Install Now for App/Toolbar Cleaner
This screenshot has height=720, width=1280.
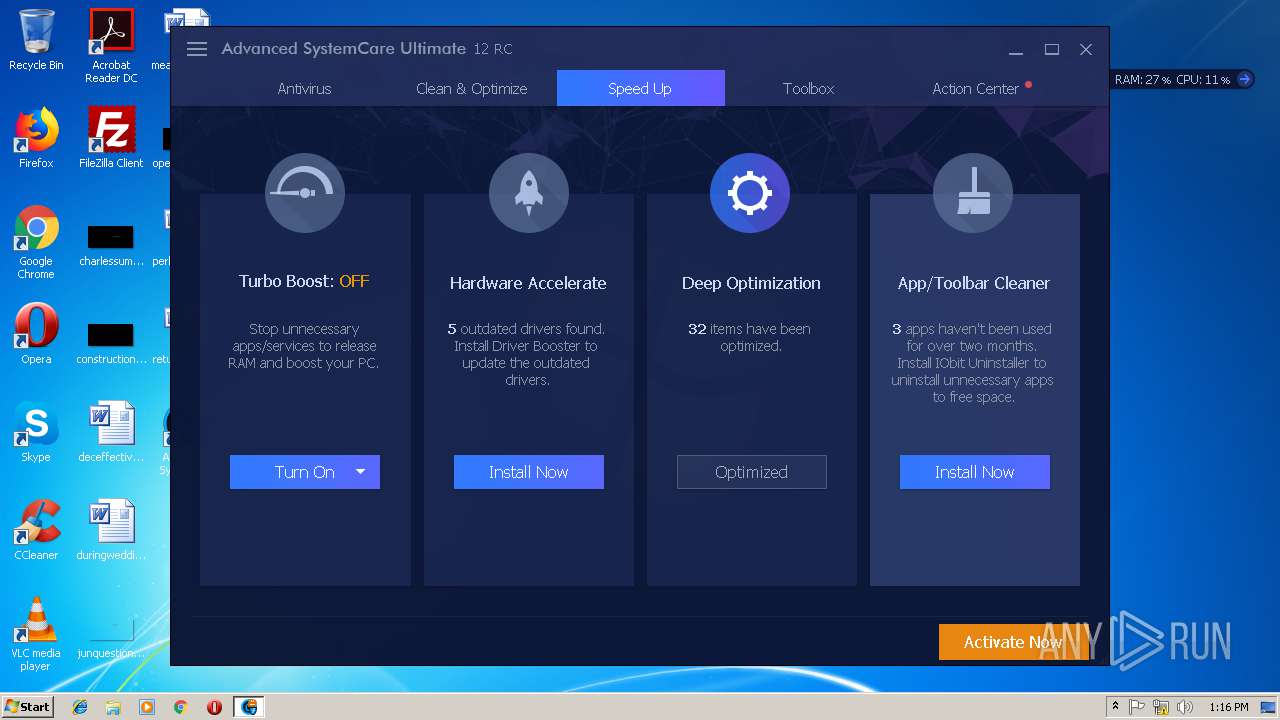pos(975,472)
